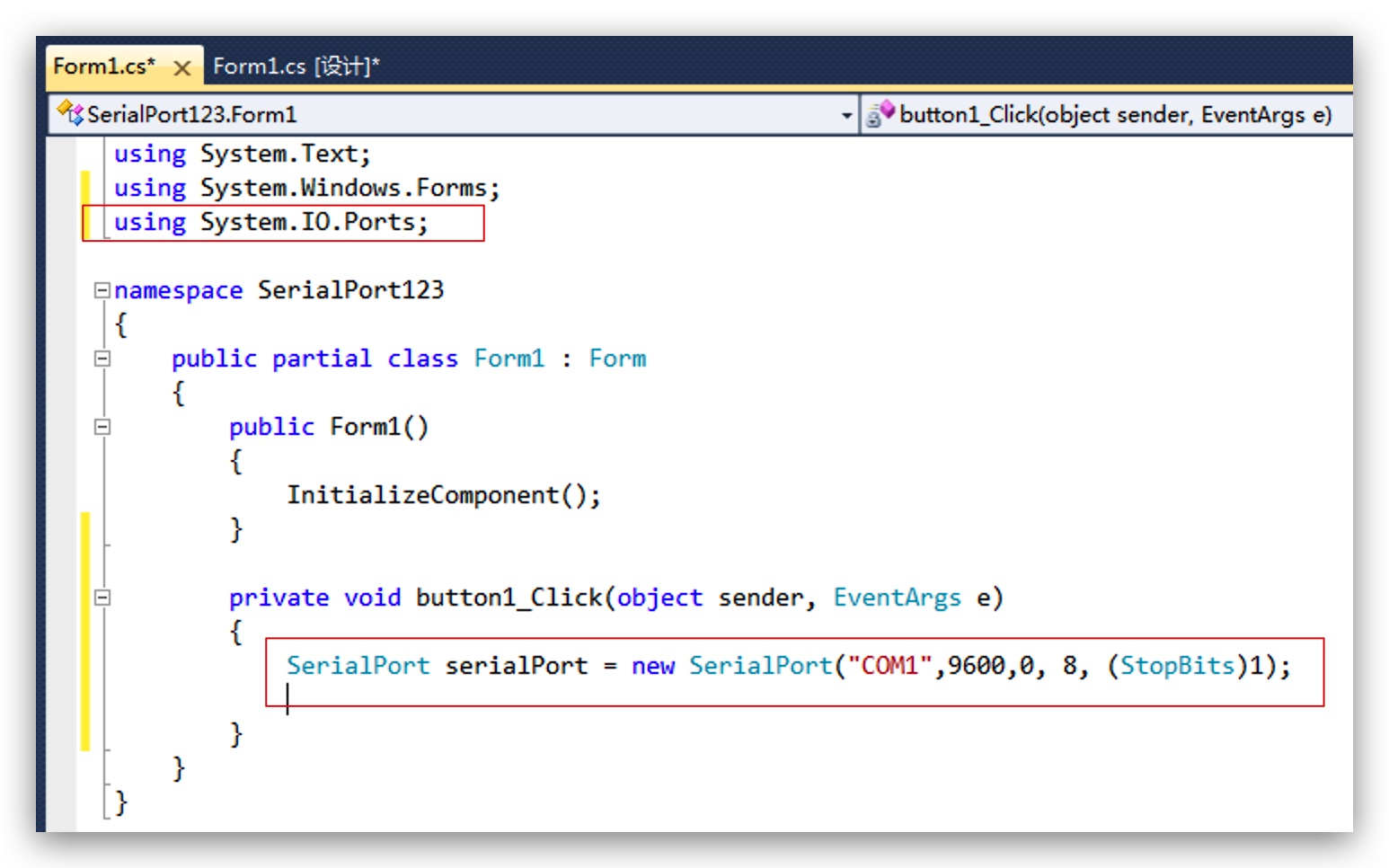Open the types dropdown showing SerialPort123.Form1

848,114
